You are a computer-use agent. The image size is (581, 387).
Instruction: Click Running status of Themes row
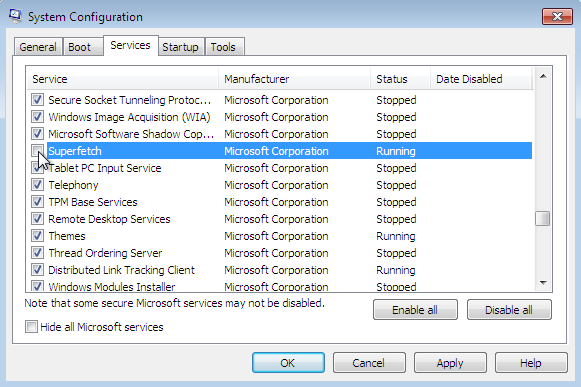396,236
